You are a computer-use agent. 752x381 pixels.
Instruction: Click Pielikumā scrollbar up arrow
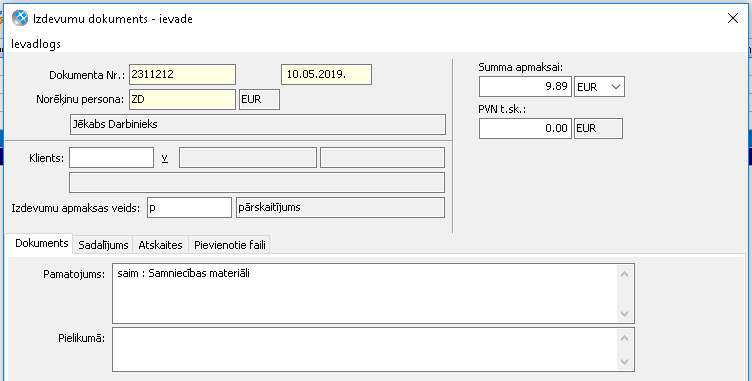(x=624, y=338)
